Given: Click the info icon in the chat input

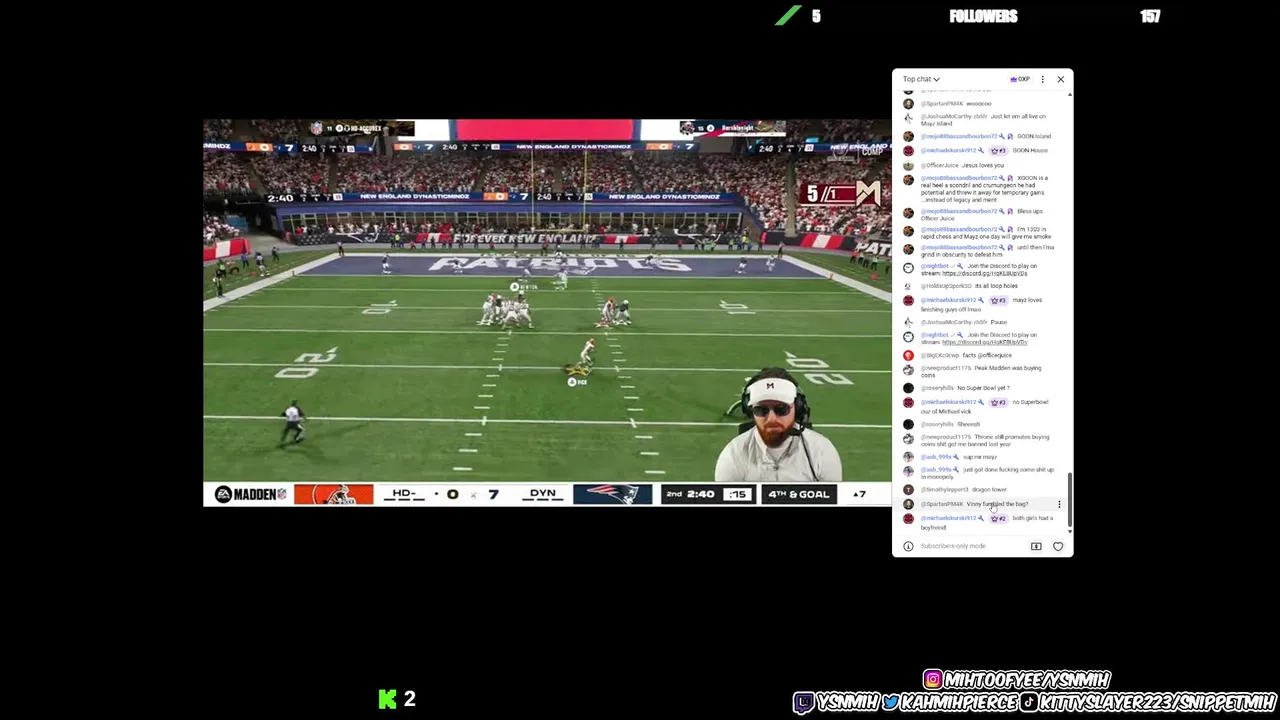Looking at the screenshot, I should point(908,546).
